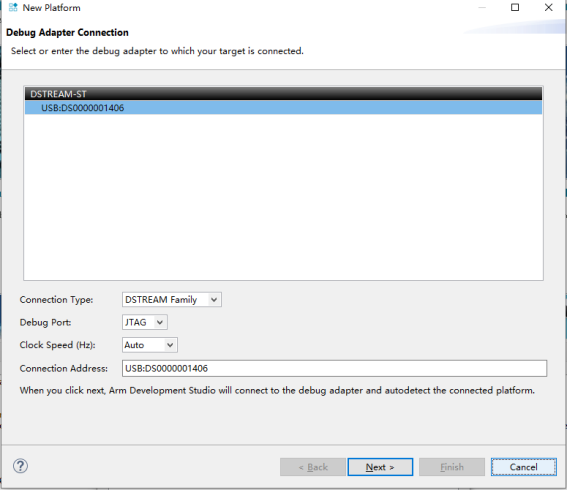Minimize the New Platform window
The height and width of the screenshot is (491, 567).
point(482,7)
